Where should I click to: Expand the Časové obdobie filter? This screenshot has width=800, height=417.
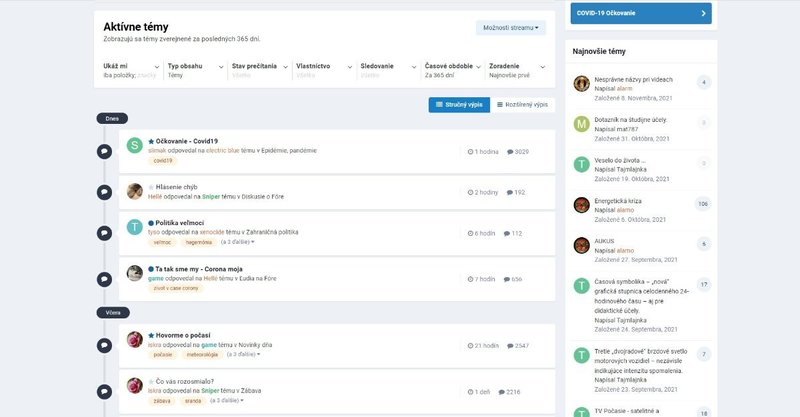[451, 70]
